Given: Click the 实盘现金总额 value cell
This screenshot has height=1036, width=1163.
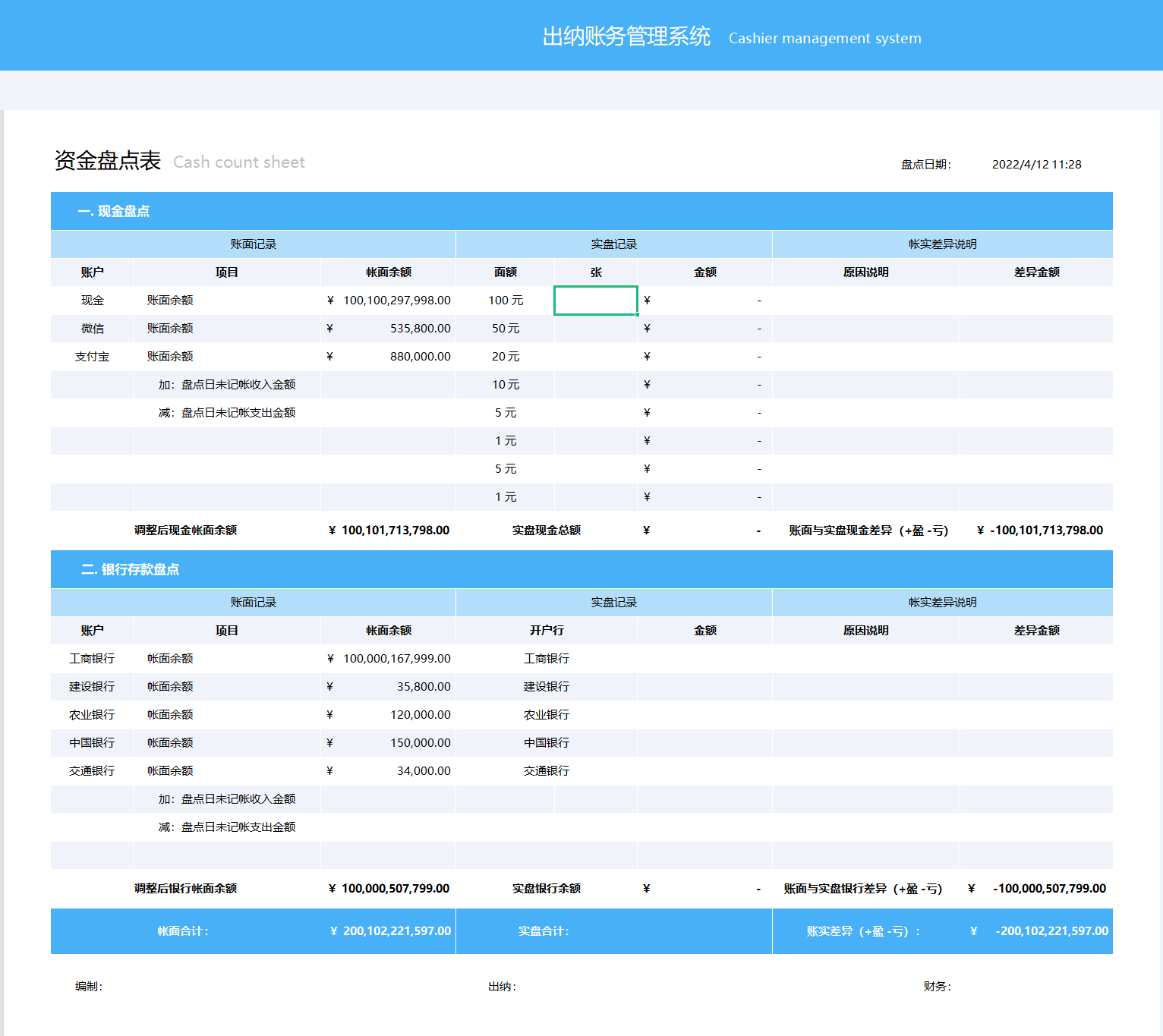Looking at the screenshot, I should 703,530.
